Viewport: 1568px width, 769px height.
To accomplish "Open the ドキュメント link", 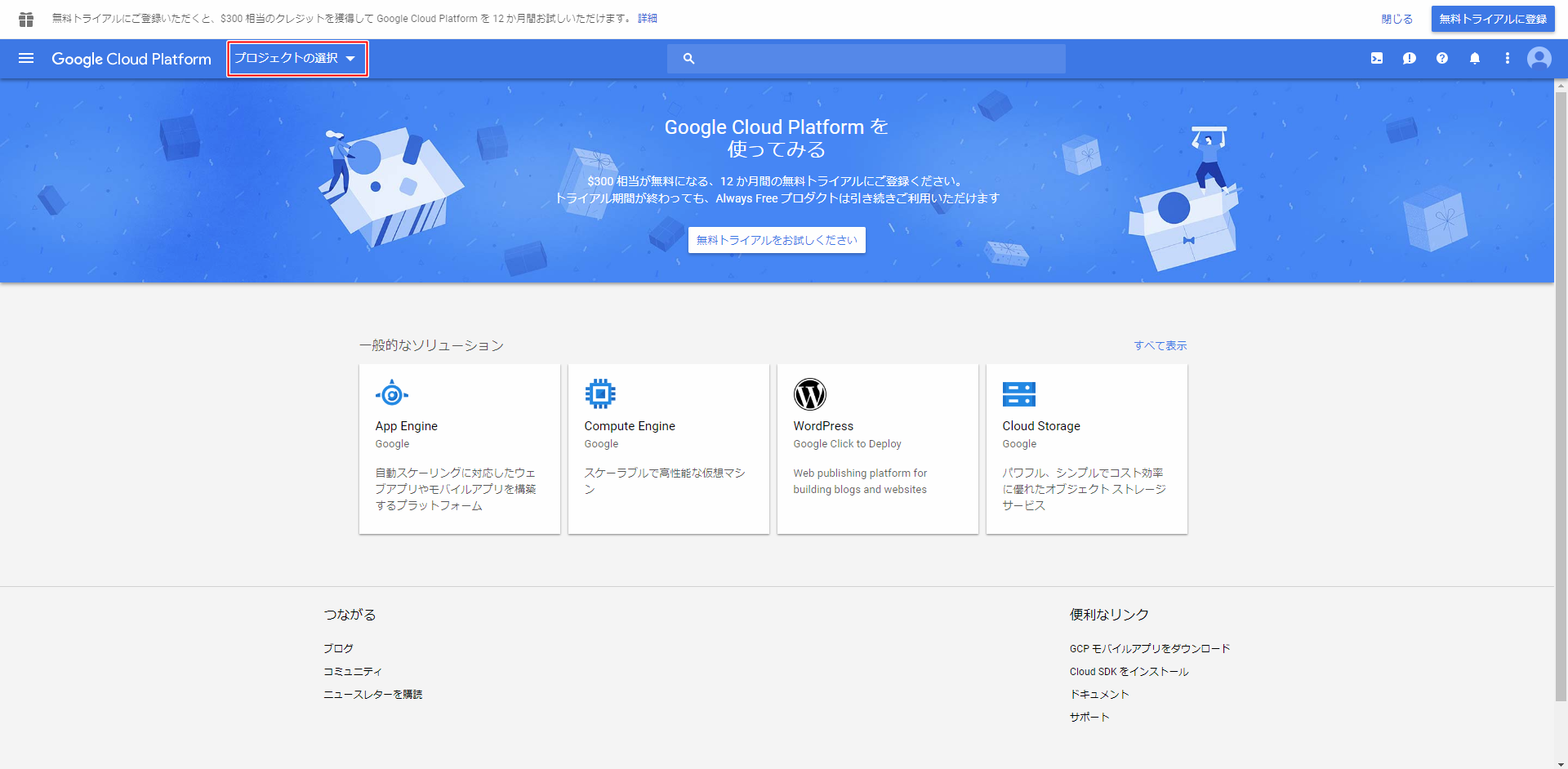I will [1099, 694].
